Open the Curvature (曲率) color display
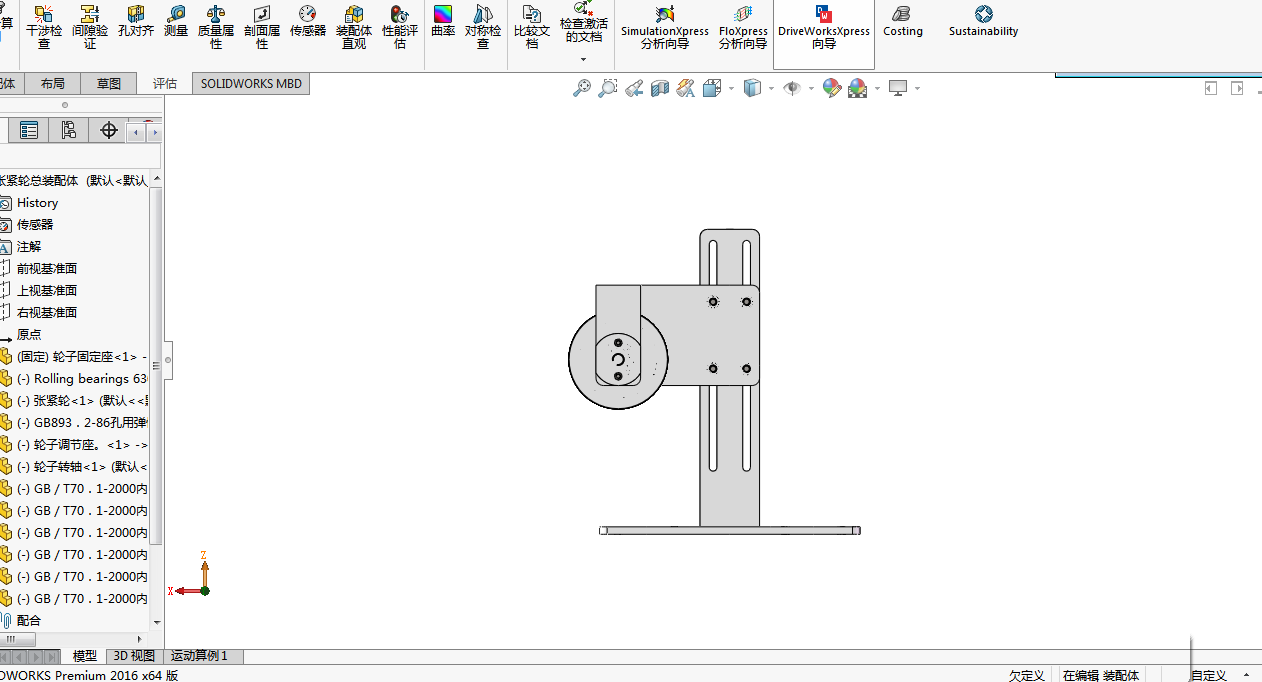This screenshot has width=1262, height=682. point(443,22)
